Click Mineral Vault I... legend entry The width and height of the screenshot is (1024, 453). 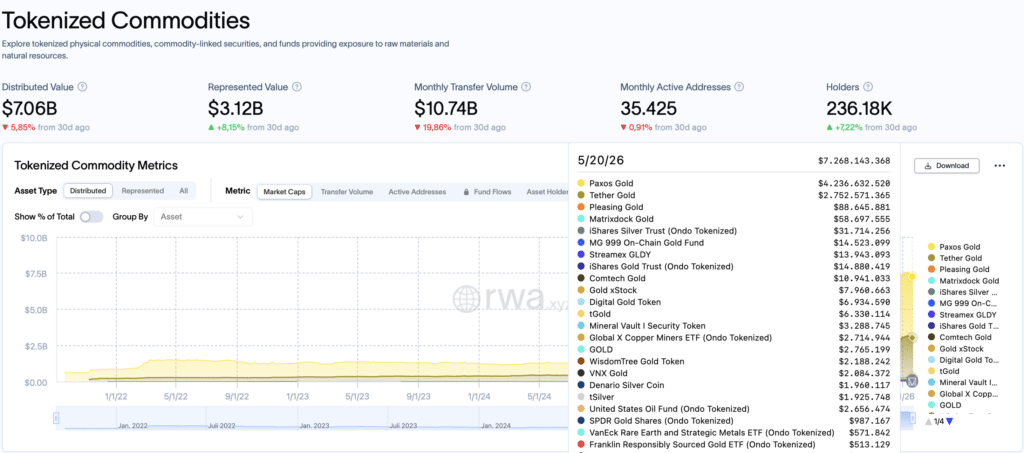963,383
